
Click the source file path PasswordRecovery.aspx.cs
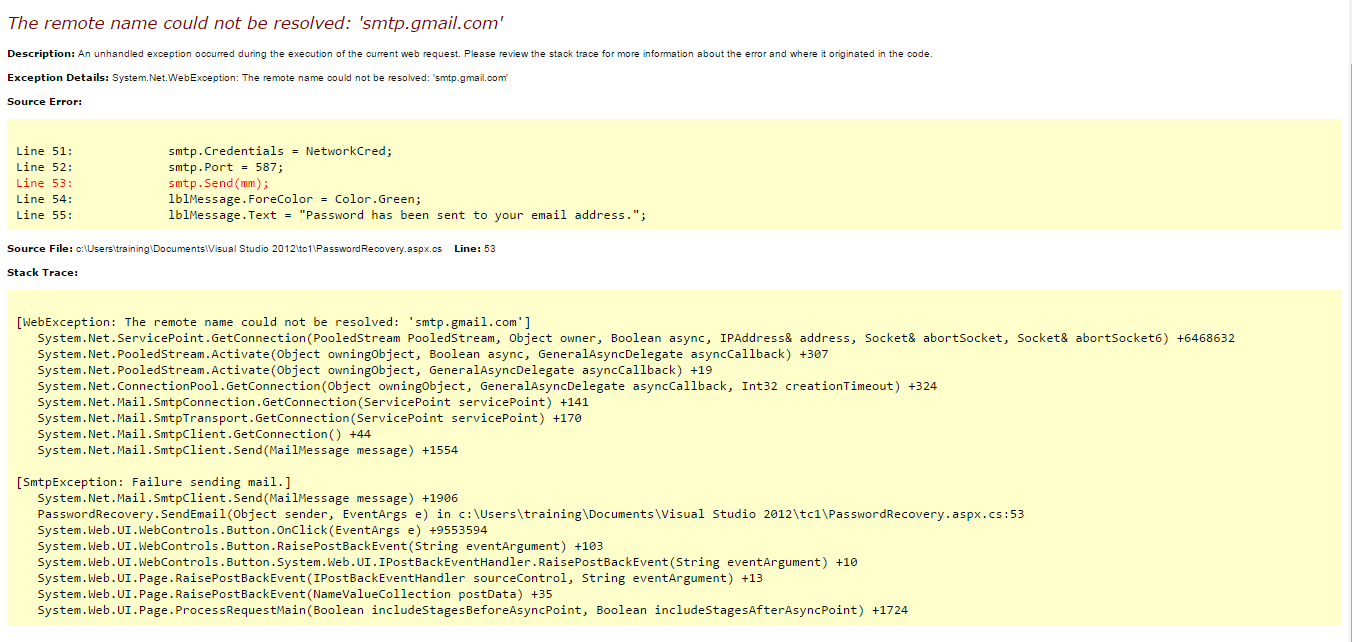259,248
